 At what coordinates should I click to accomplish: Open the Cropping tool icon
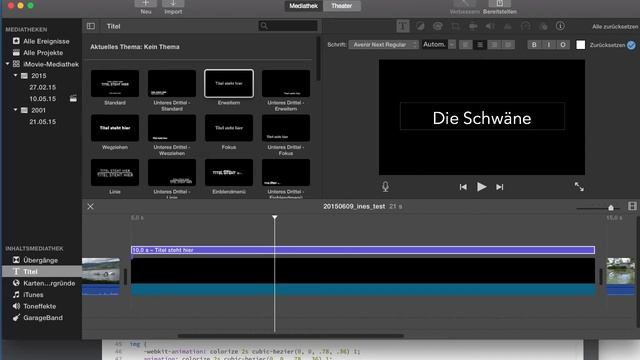point(455,26)
